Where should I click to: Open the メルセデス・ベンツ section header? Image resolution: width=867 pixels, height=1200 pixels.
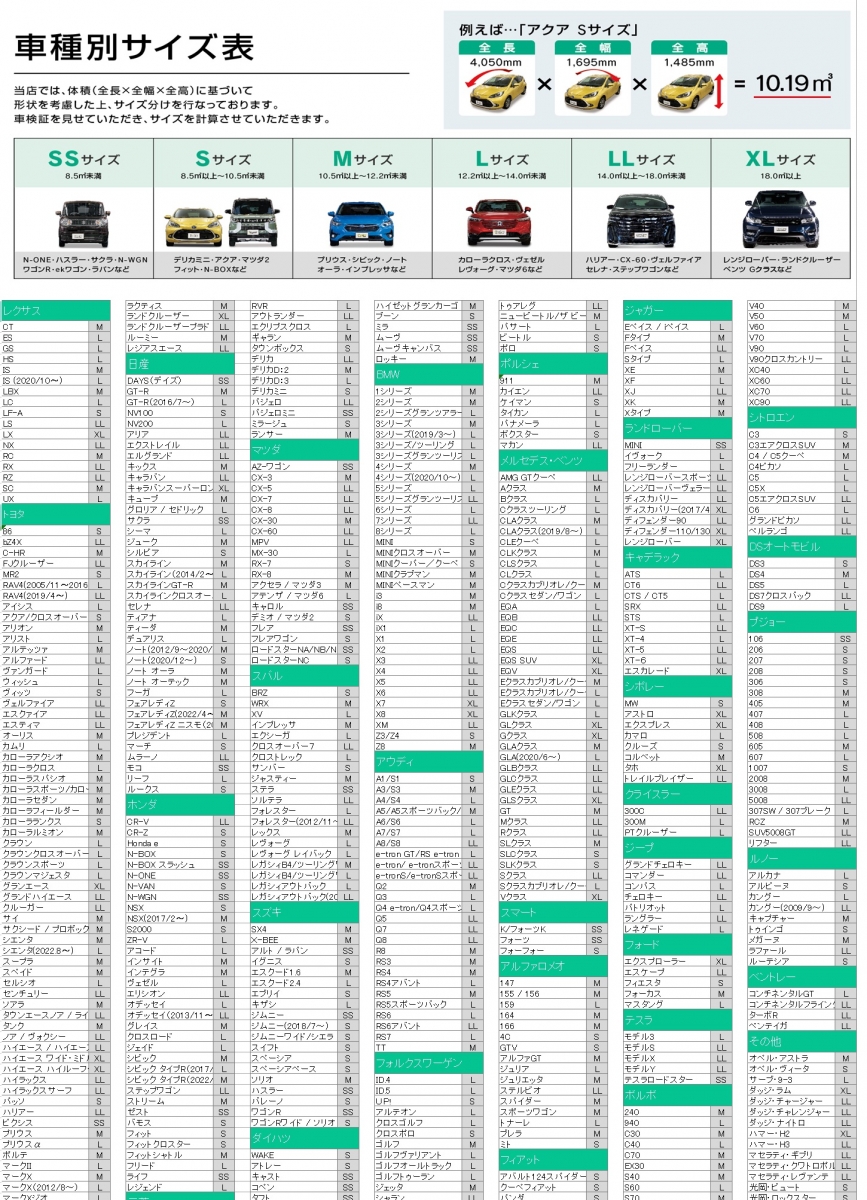(552, 460)
